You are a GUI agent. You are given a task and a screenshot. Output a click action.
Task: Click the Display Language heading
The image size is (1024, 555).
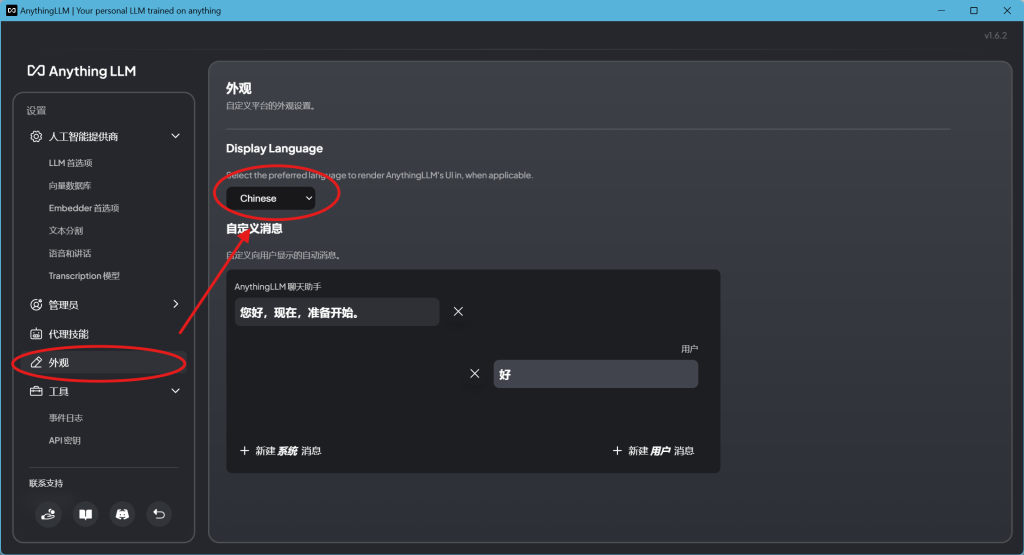point(274,148)
